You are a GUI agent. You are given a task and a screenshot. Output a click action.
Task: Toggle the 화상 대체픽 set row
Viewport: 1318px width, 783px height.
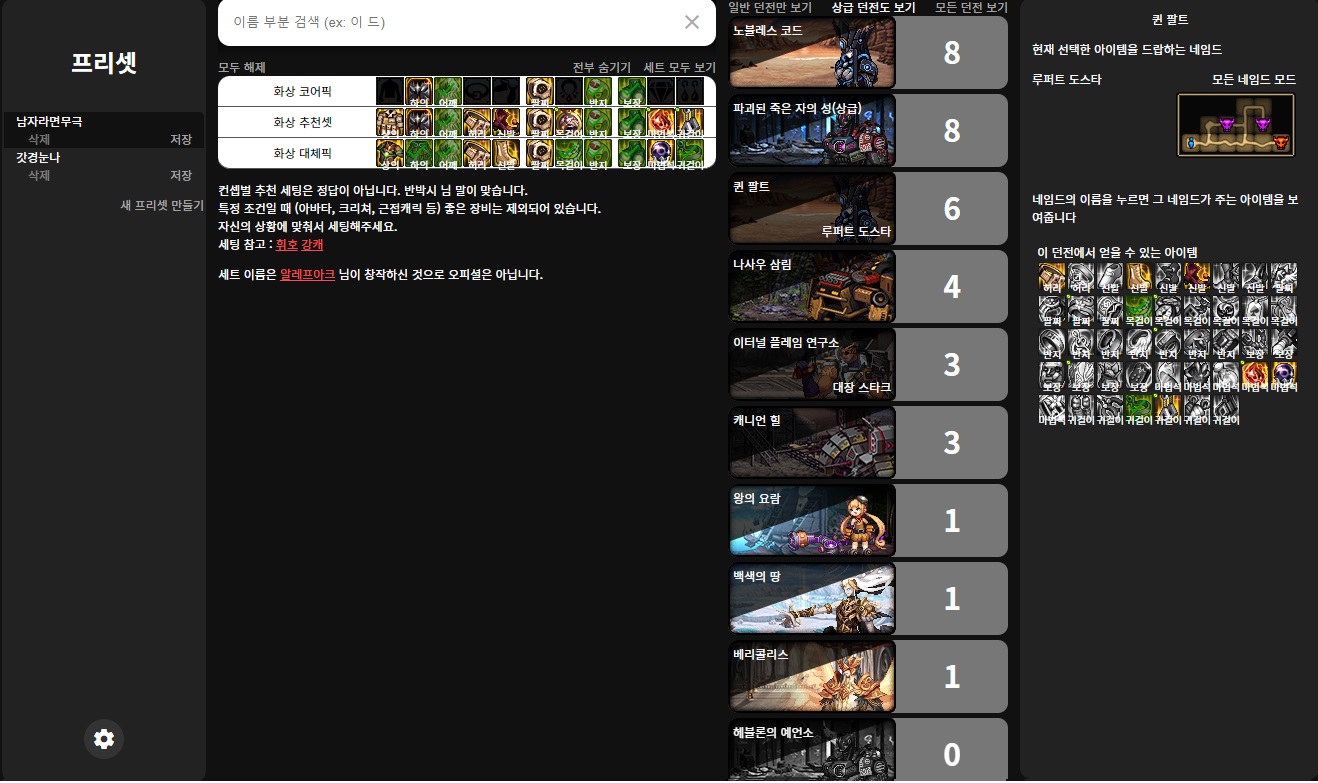296,153
